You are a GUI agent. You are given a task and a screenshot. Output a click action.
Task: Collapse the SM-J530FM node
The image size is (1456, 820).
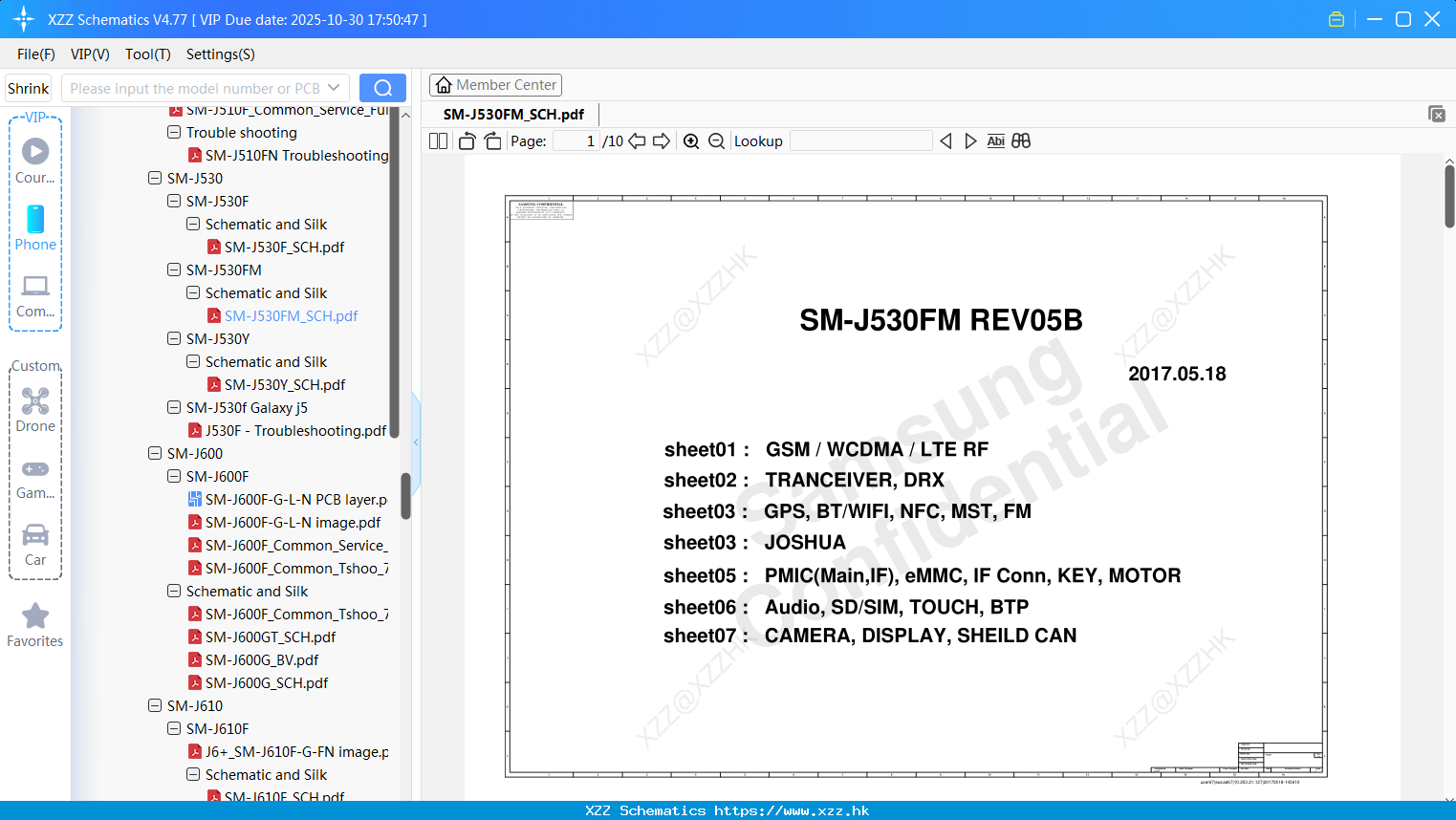click(174, 270)
